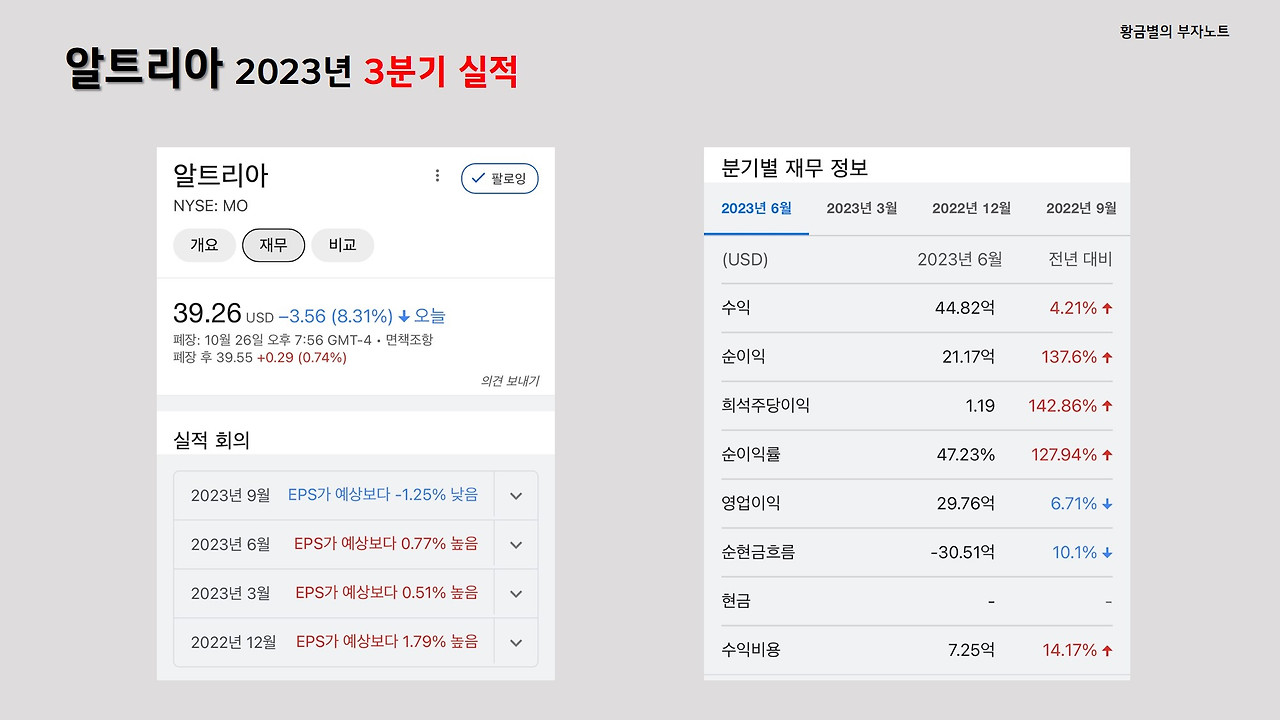
Task: Click the blue down arrow beside 6.71%
Action: (x=1107, y=503)
